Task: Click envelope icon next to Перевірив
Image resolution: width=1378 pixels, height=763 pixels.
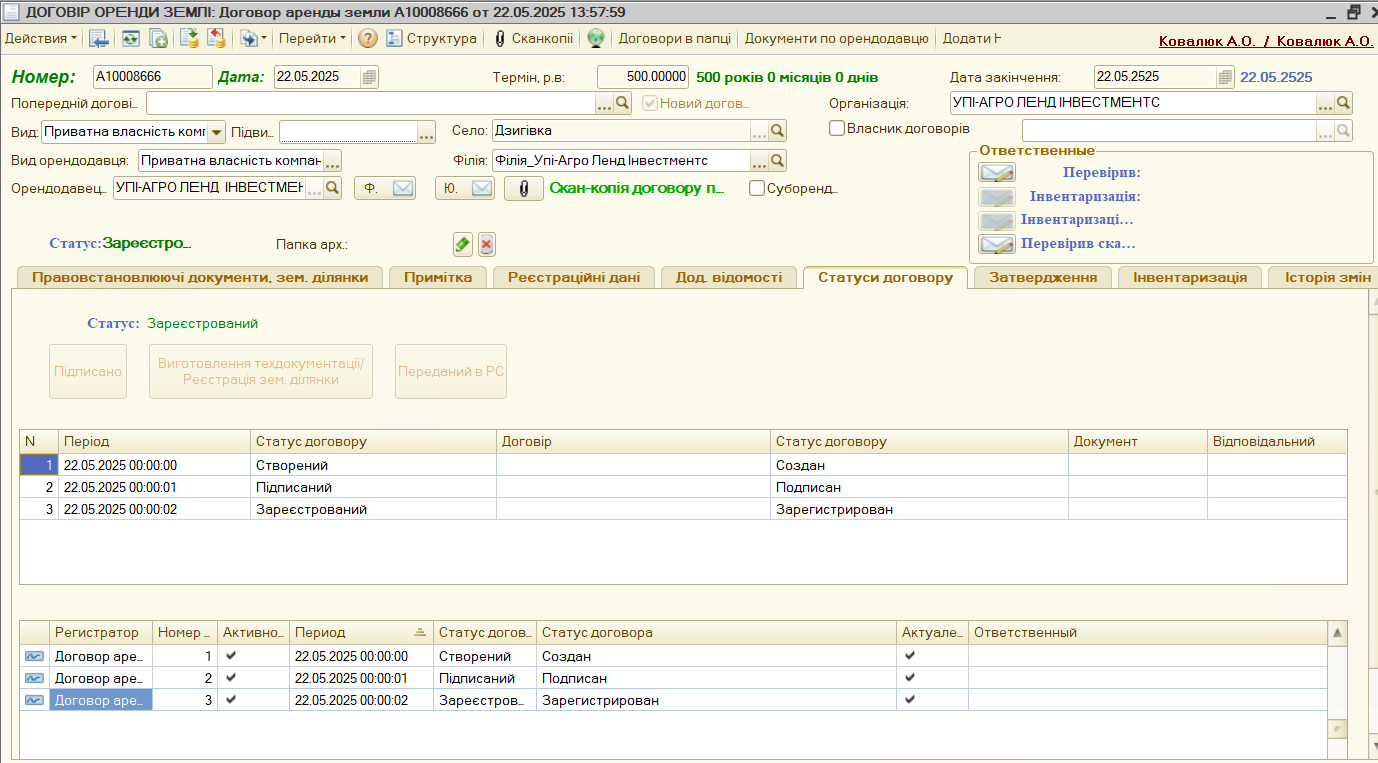Action: 997,173
